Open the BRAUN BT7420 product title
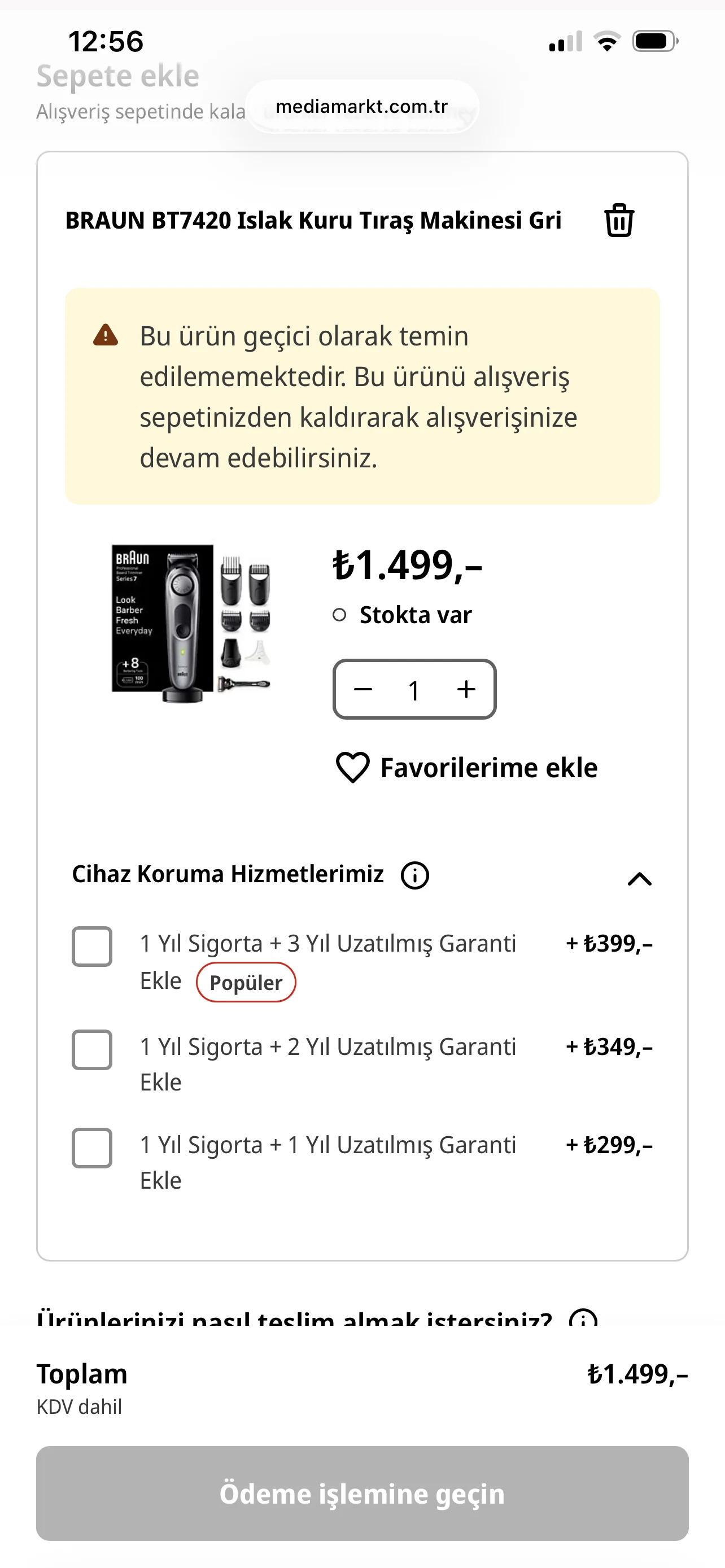Viewport: 725px width, 1568px height. coord(313,220)
